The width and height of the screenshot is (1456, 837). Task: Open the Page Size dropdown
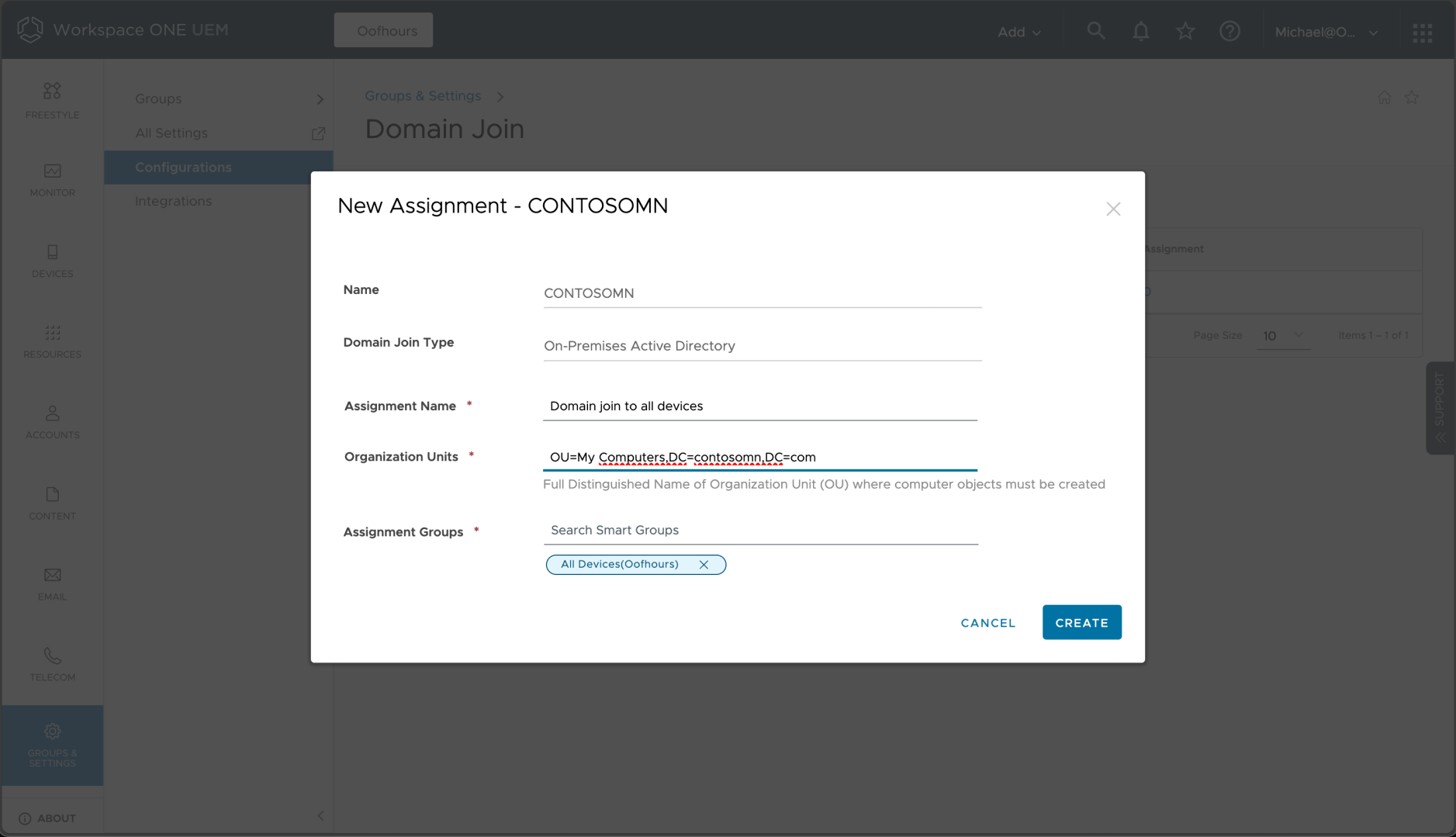1283,336
